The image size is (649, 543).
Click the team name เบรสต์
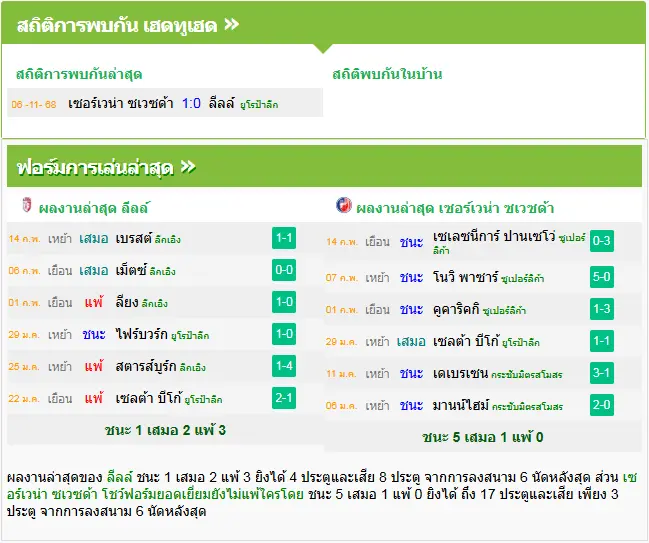click(133, 238)
